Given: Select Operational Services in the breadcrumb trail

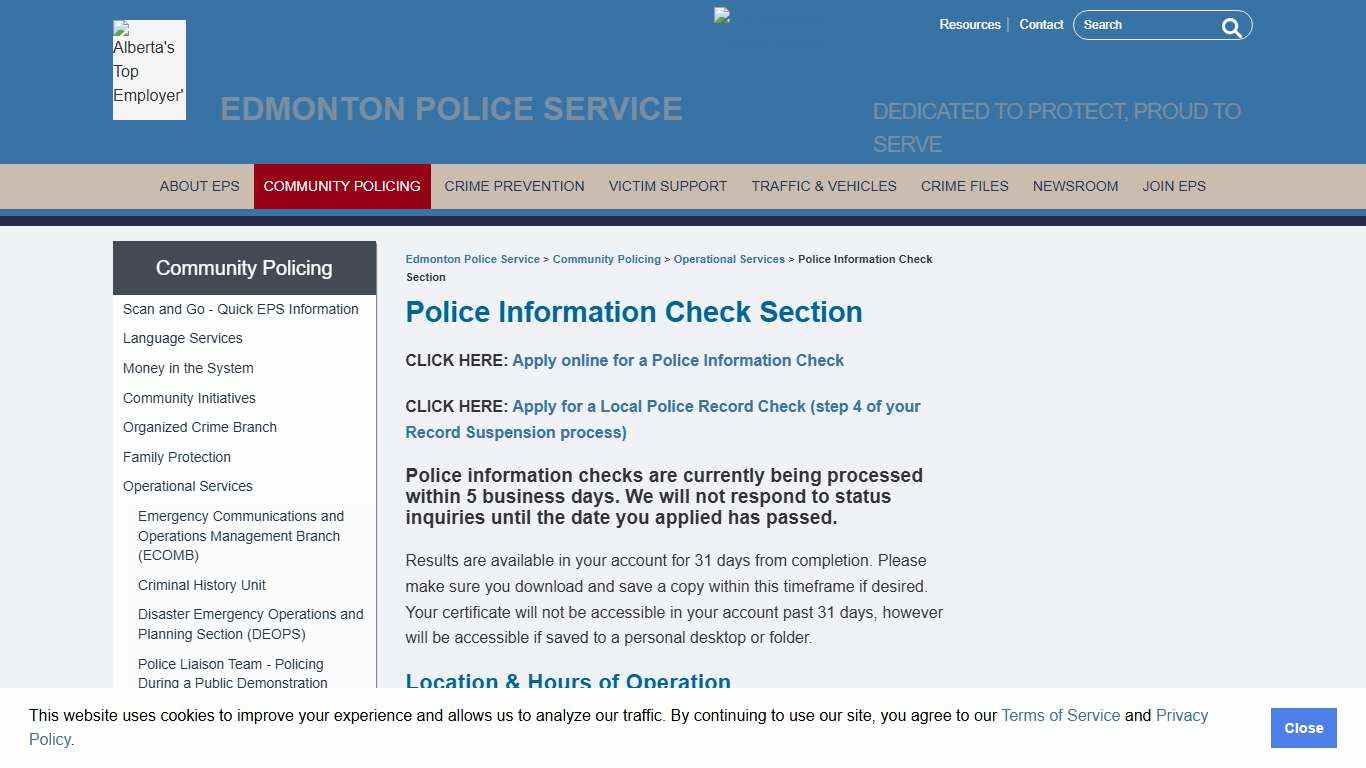Looking at the screenshot, I should (729, 259).
